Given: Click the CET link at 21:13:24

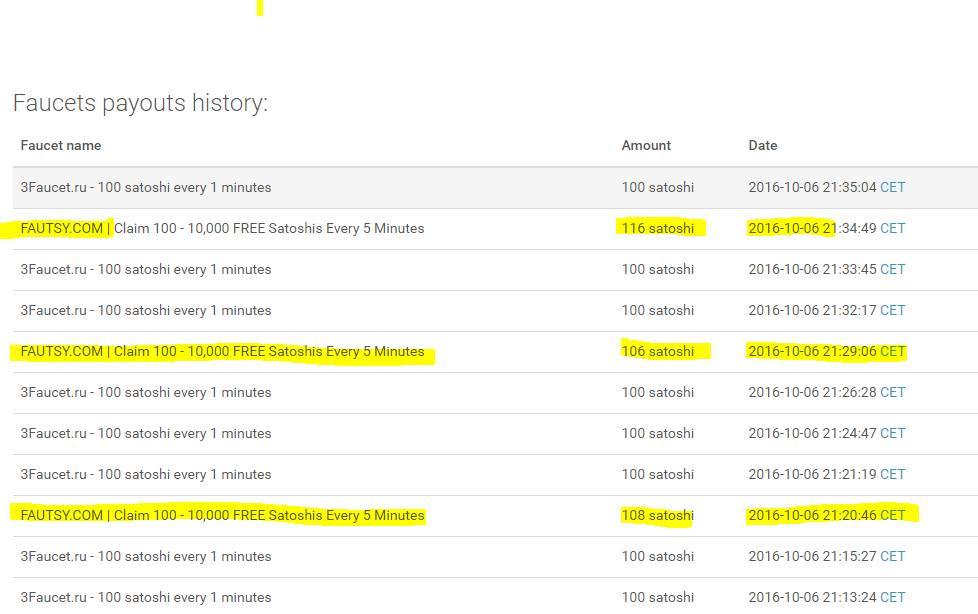Looking at the screenshot, I should click(893, 597).
